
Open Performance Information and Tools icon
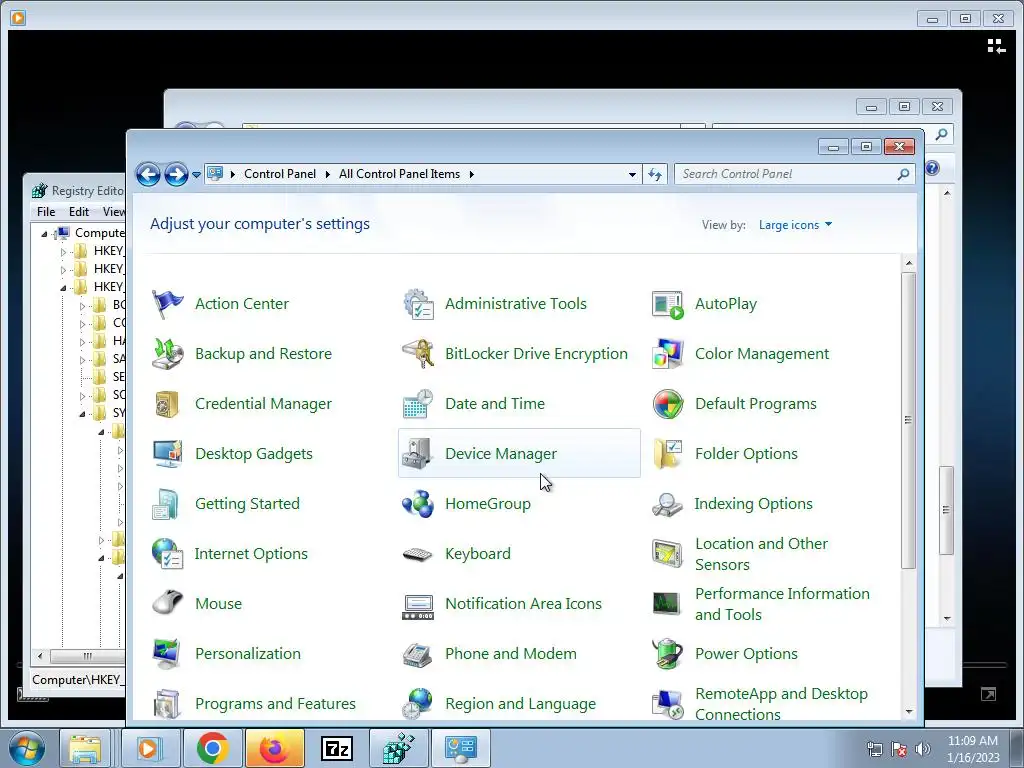click(x=667, y=603)
